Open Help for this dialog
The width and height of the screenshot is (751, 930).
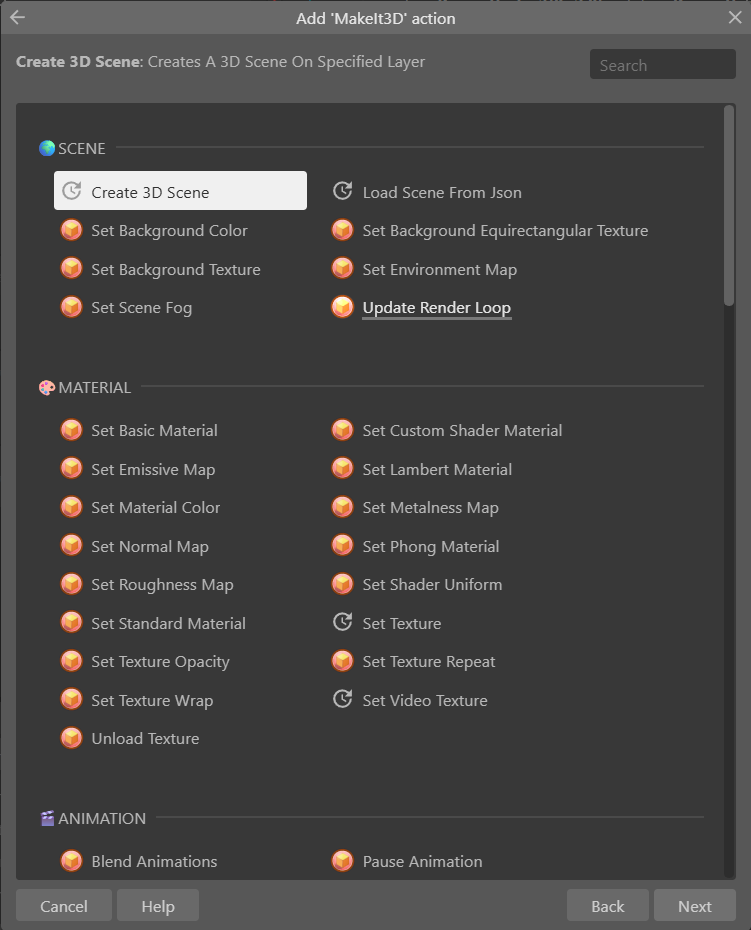point(158,906)
